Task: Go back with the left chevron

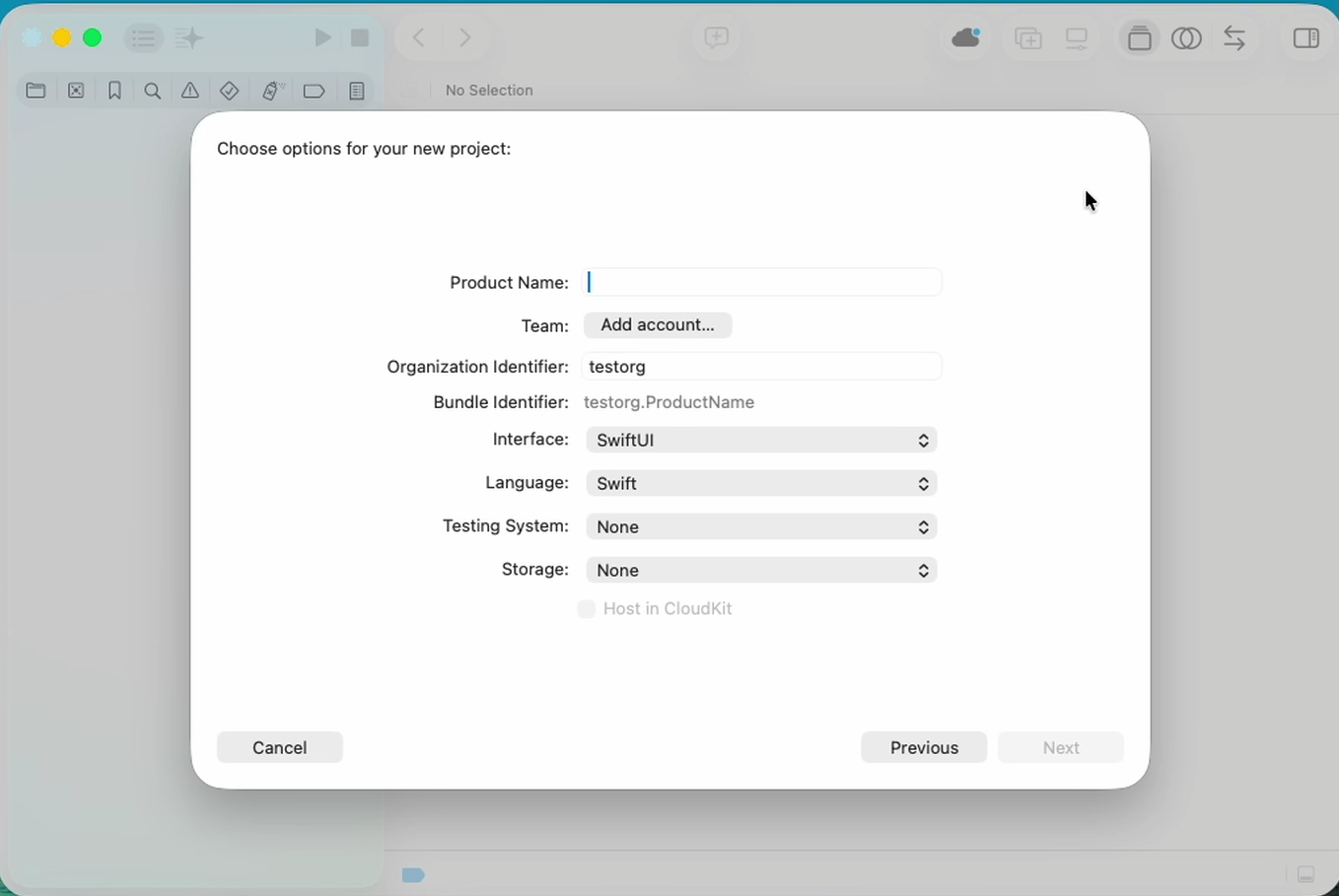Action: click(x=418, y=38)
